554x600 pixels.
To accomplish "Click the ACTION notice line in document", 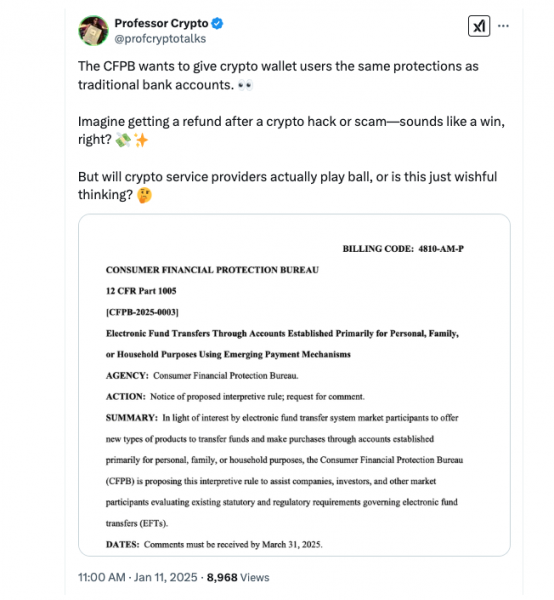I will 235,396.
